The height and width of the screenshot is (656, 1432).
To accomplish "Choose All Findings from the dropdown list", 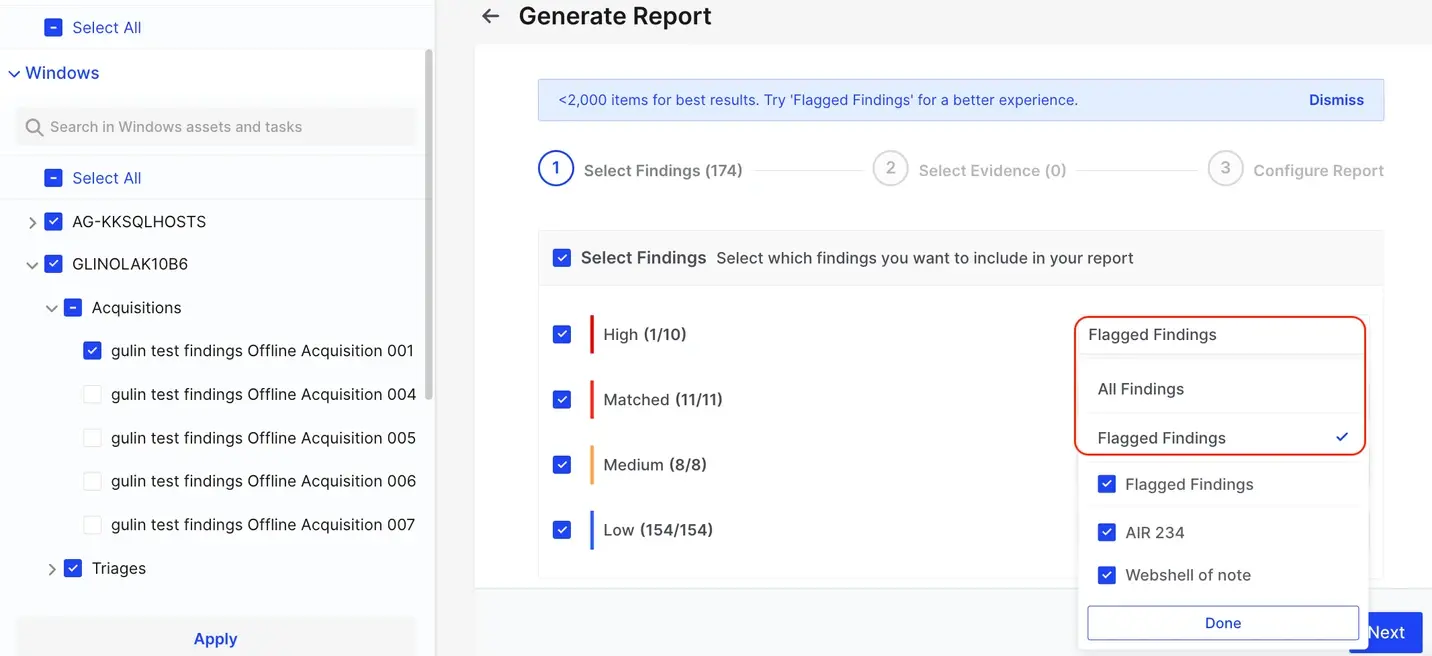I will pyautogui.click(x=1140, y=389).
